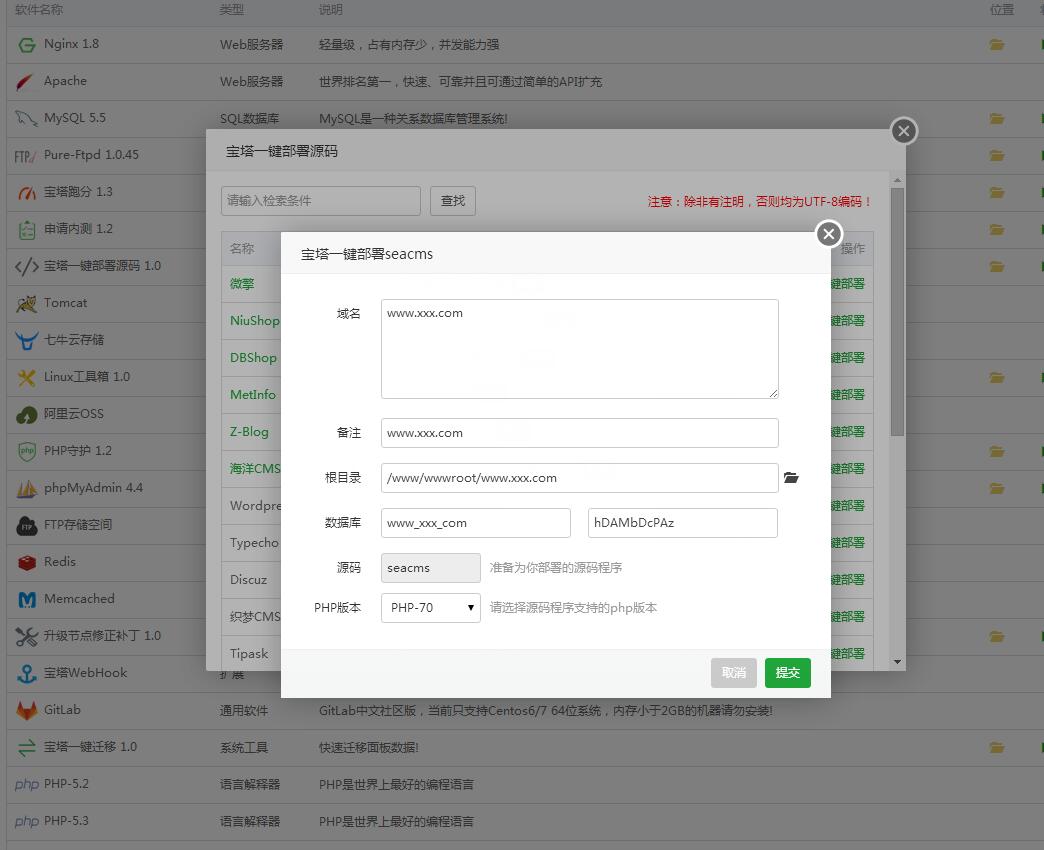Click the 七牛云存储 bull icon
The height and width of the screenshot is (850, 1044).
click(27, 341)
